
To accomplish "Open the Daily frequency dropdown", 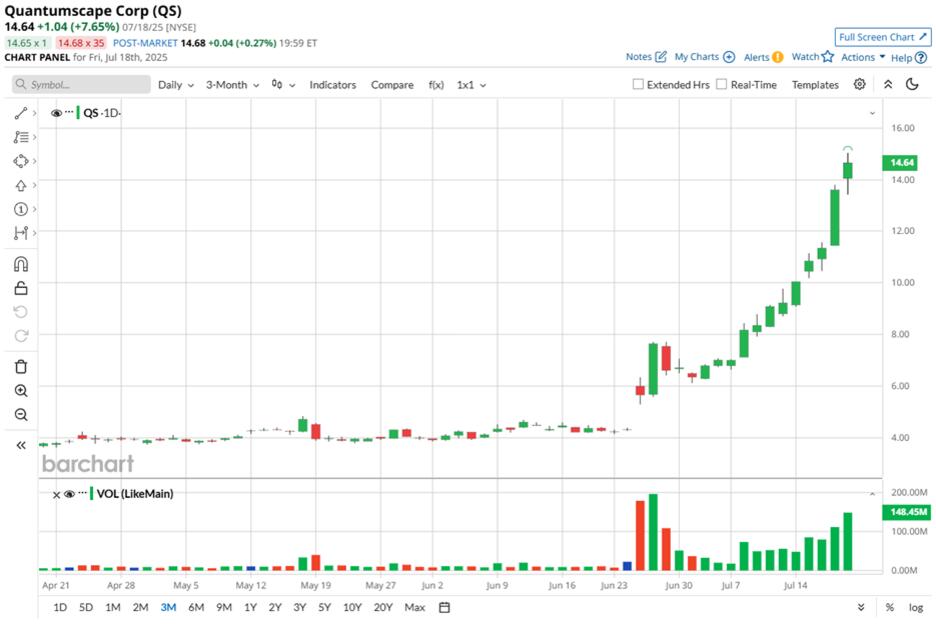I will click(176, 85).
